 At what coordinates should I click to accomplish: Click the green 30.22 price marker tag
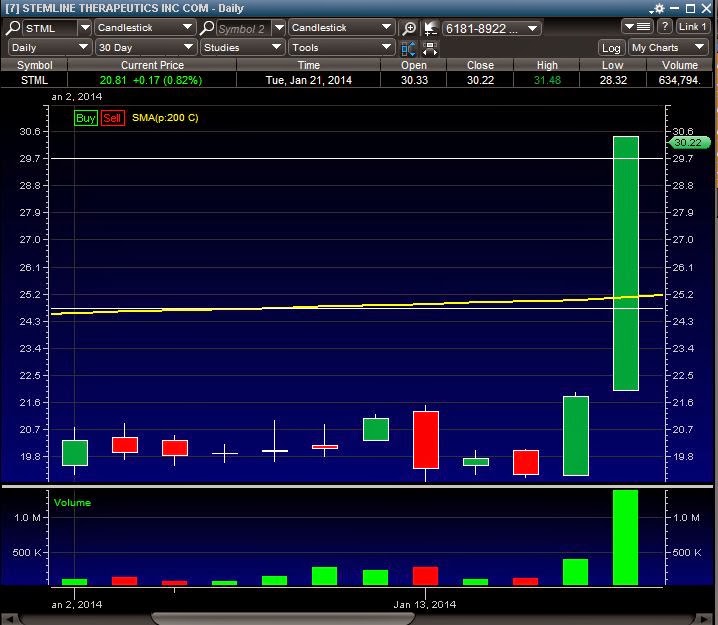click(689, 142)
